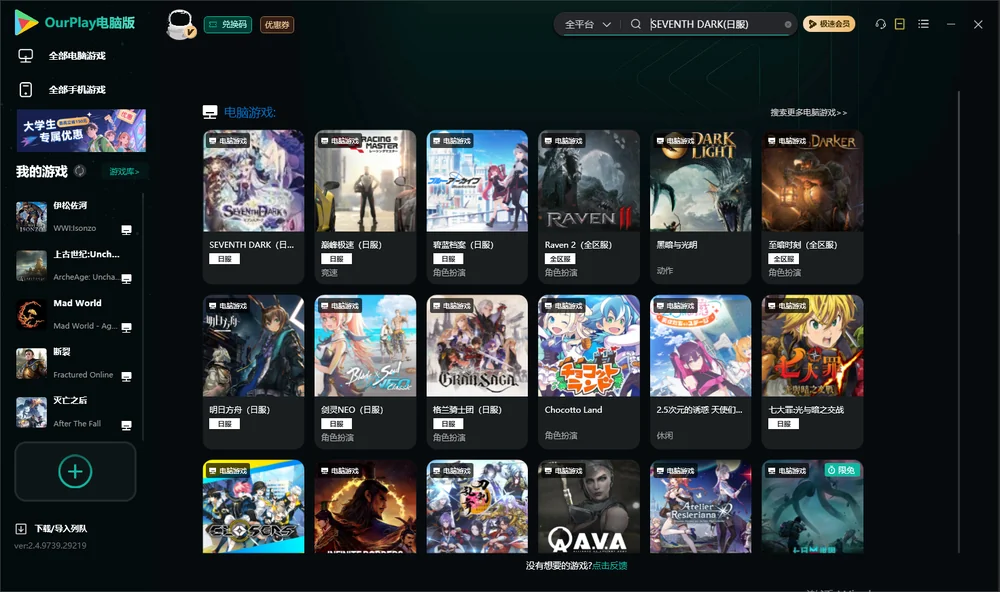
Task: Select 伊松佐河 in my games
Action: [x=74, y=217]
